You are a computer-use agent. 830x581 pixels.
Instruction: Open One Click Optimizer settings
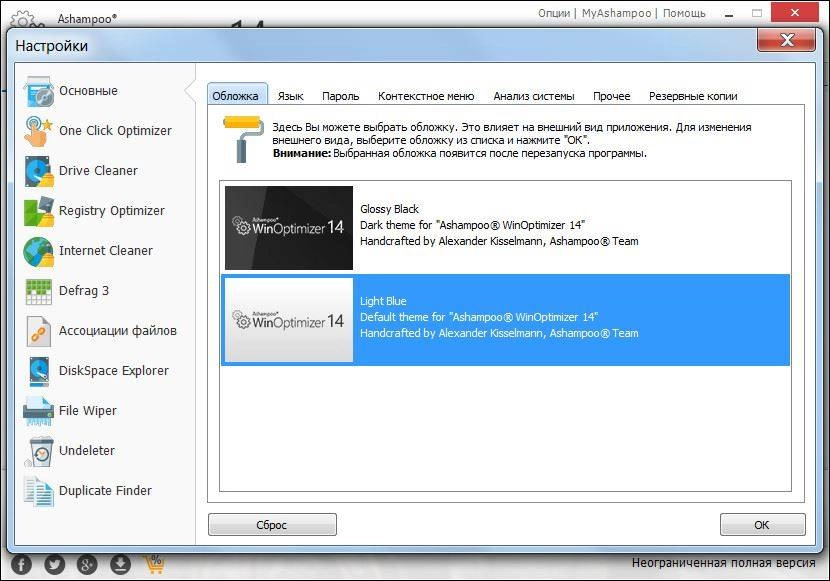(115, 131)
